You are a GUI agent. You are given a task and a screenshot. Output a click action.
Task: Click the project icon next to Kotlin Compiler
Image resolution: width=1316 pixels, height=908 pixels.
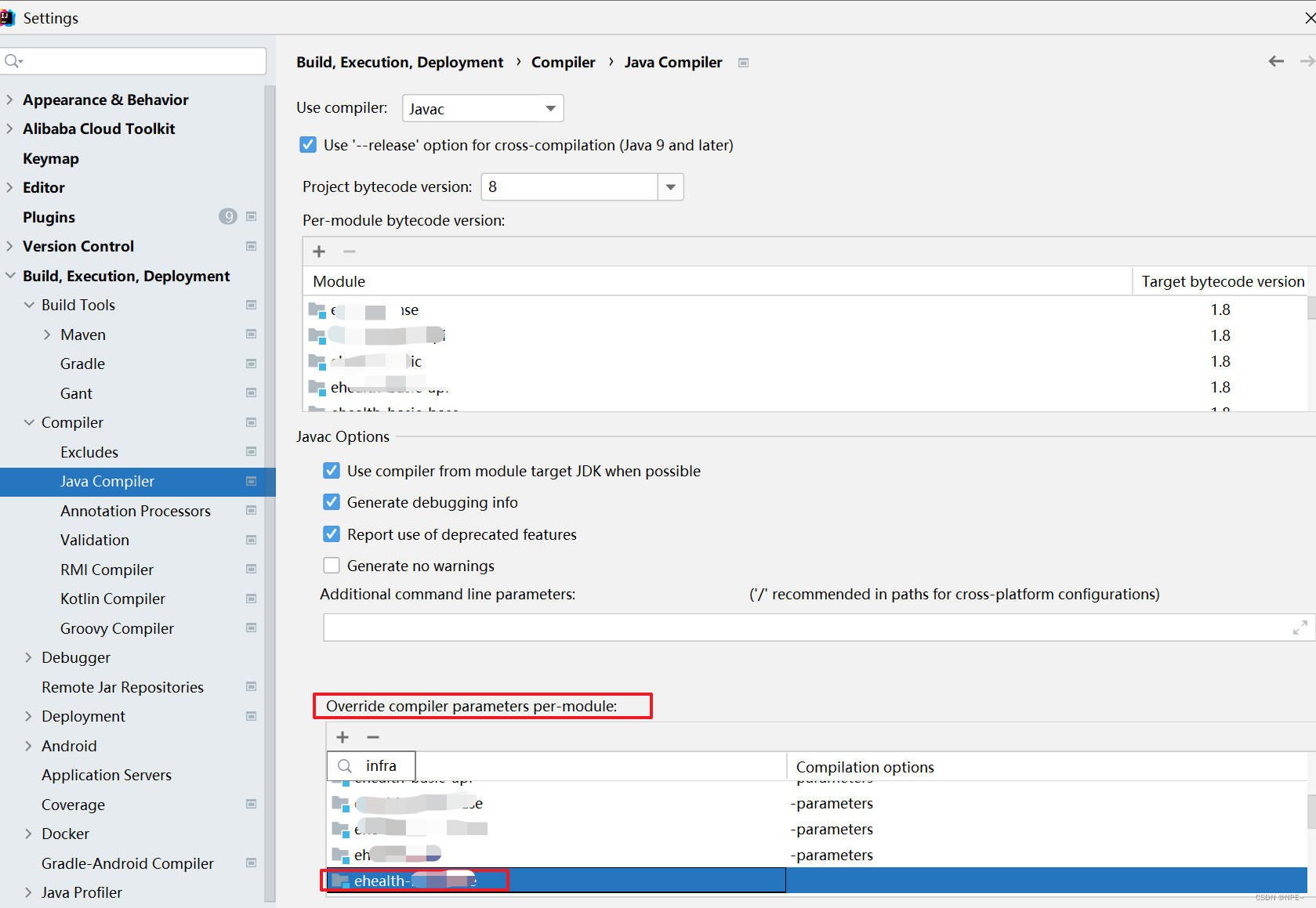click(x=252, y=599)
